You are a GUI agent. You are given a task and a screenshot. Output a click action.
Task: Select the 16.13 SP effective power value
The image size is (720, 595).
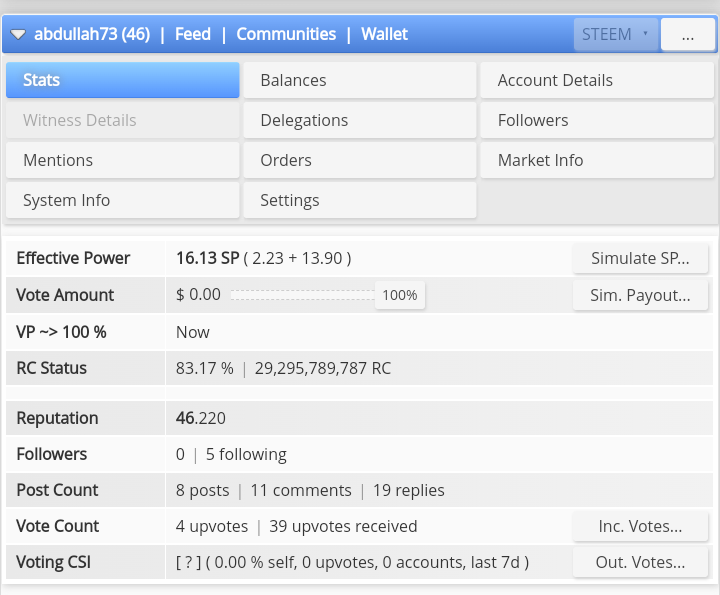pos(208,258)
